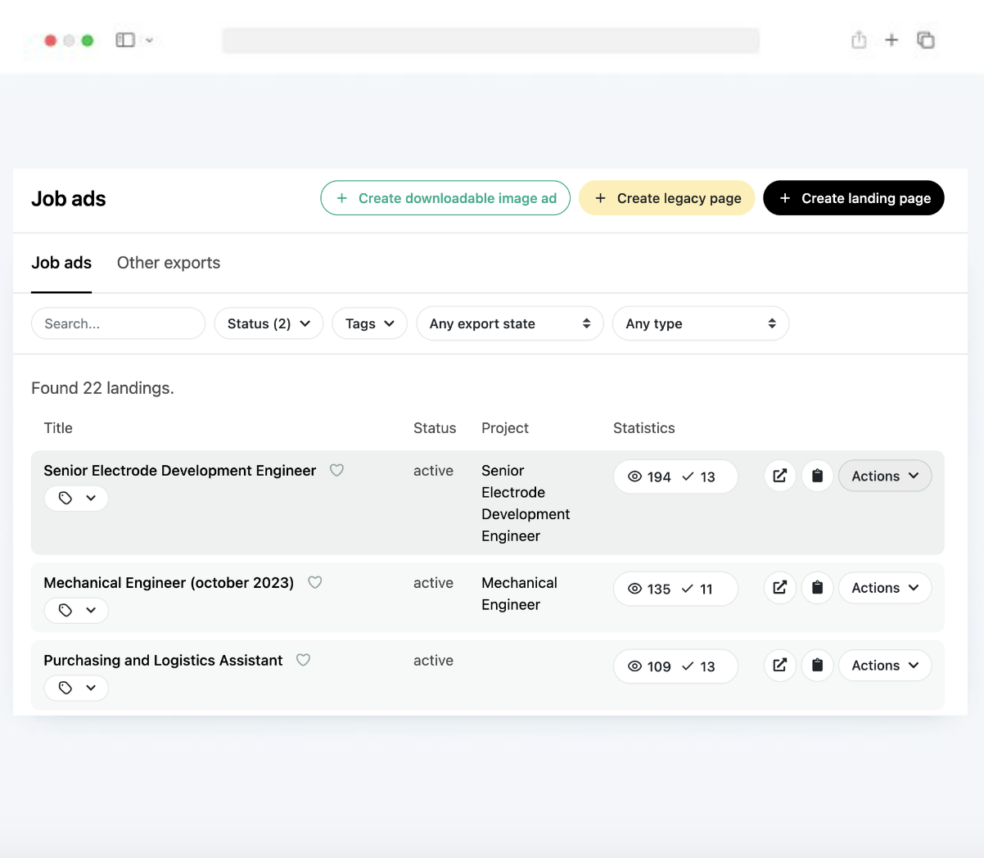Click Create landing page
984x858 pixels.
click(853, 198)
